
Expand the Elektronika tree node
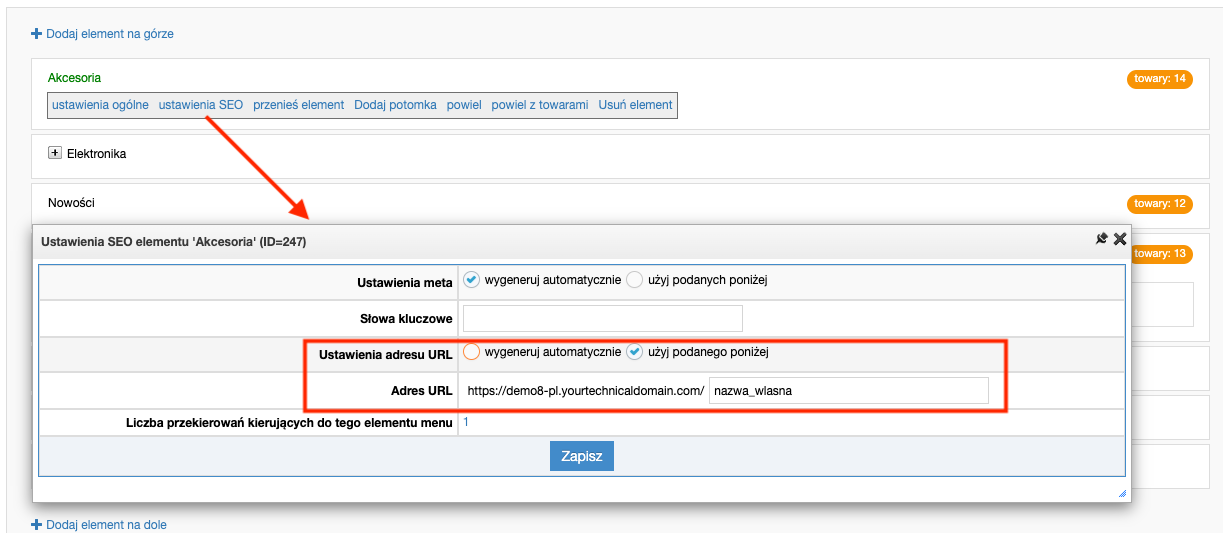coord(54,154)
